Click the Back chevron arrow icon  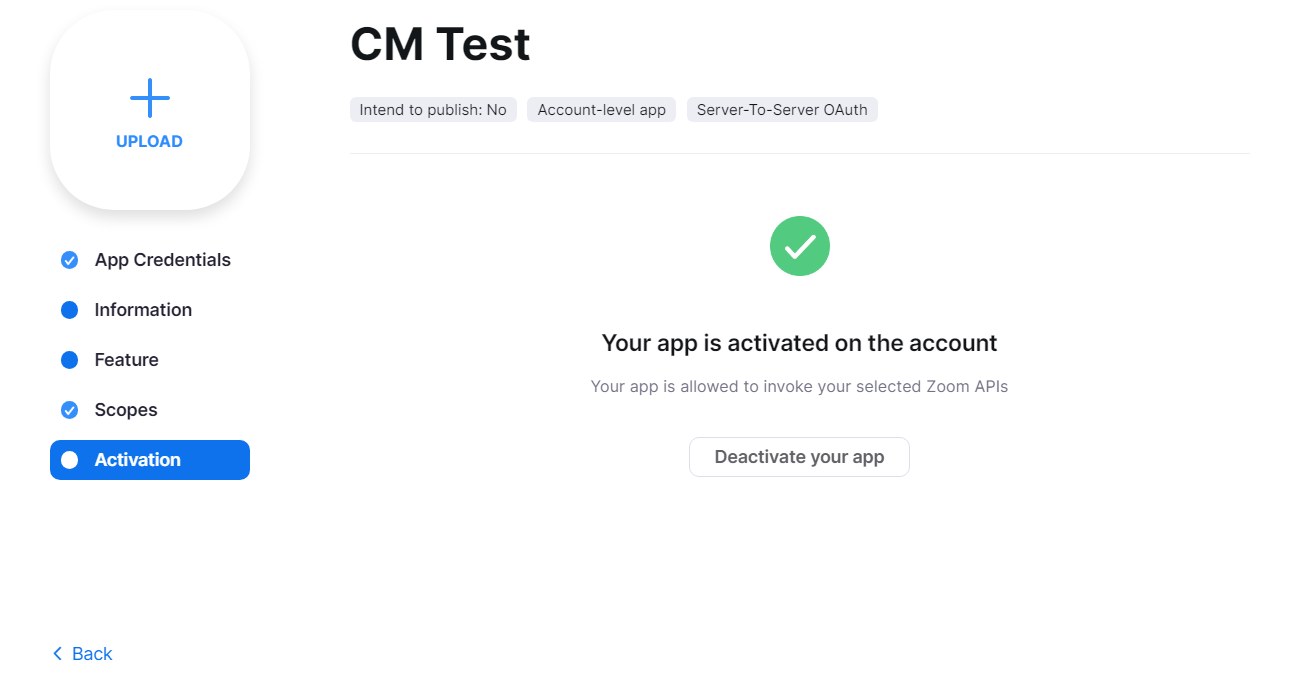pyautogui.click(x=57, y=654)
